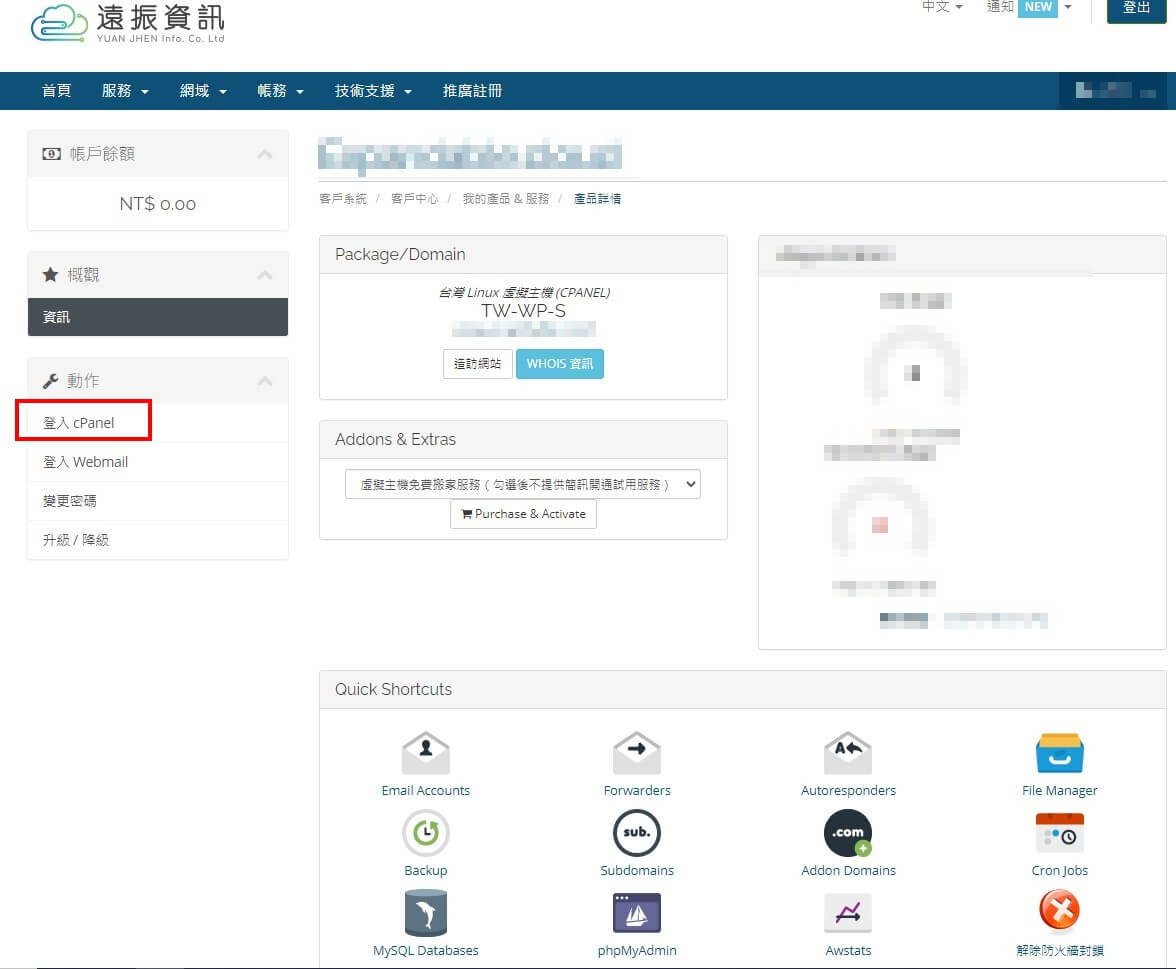Click the wrench icon beside 動作
1176x969 pixels.
tap(50, 381)
